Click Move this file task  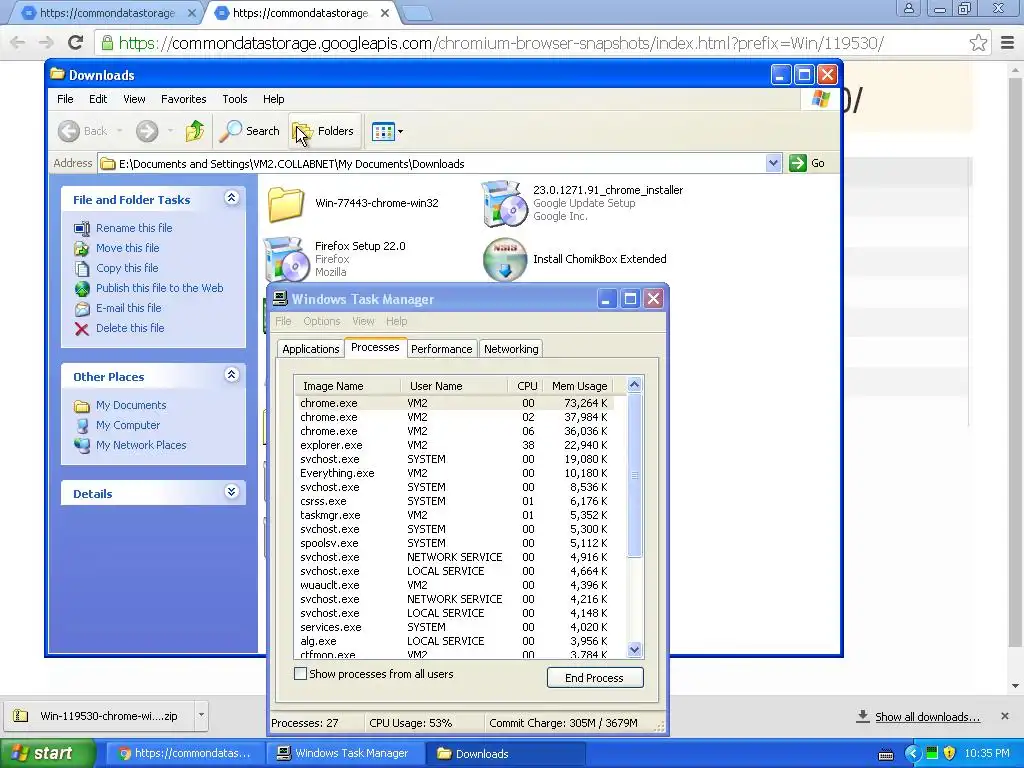point(127,248)
